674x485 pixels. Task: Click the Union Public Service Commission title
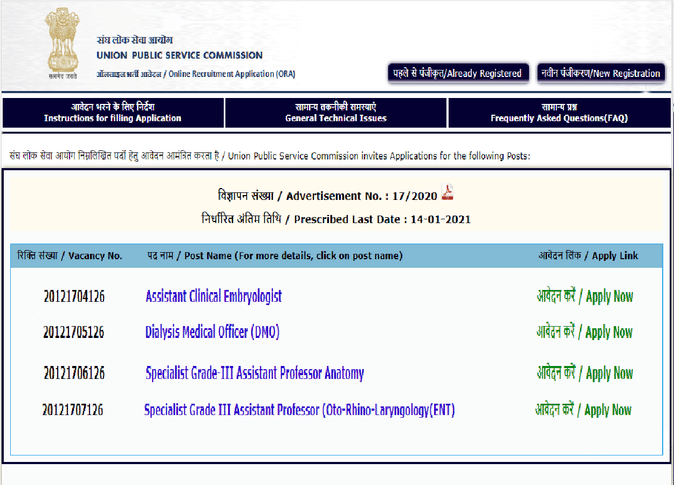tap(180, 56)
